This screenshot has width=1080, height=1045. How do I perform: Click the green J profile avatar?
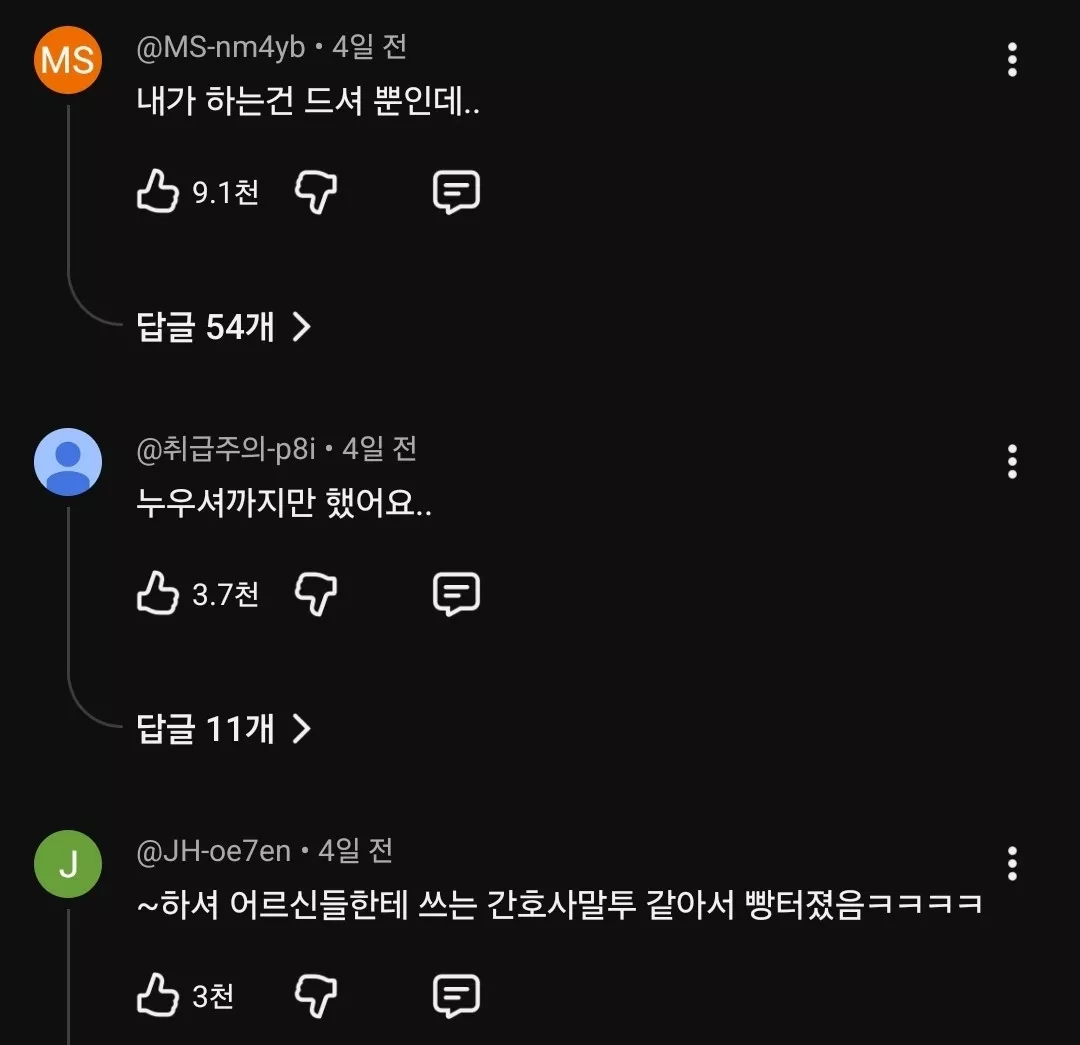(x=68, y=864)
